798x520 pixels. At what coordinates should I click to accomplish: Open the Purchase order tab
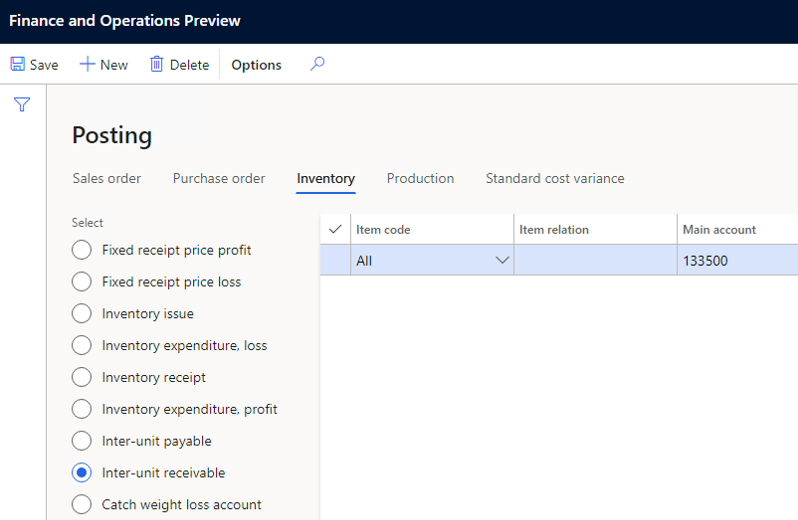(x=219, y=179)
